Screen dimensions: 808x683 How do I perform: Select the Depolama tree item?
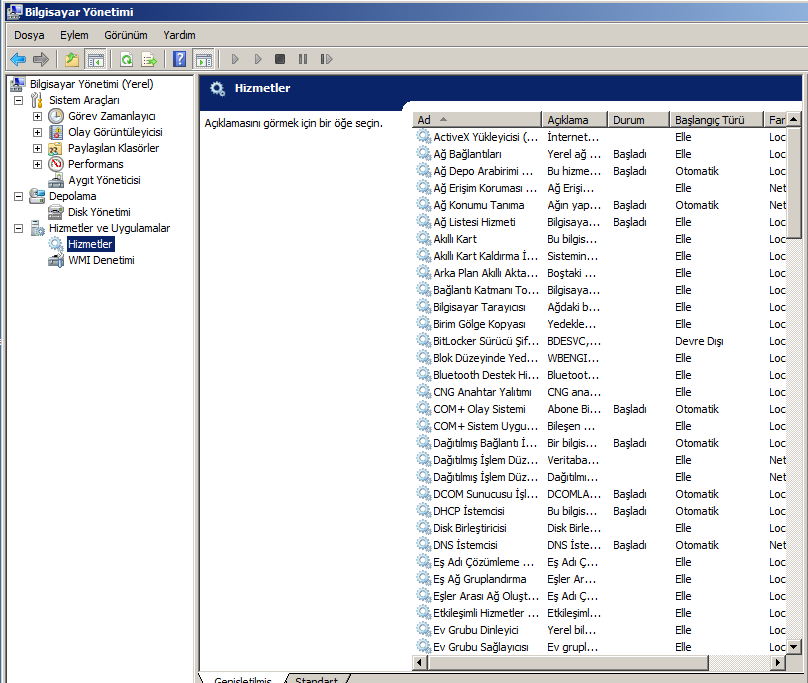(73, 196)
